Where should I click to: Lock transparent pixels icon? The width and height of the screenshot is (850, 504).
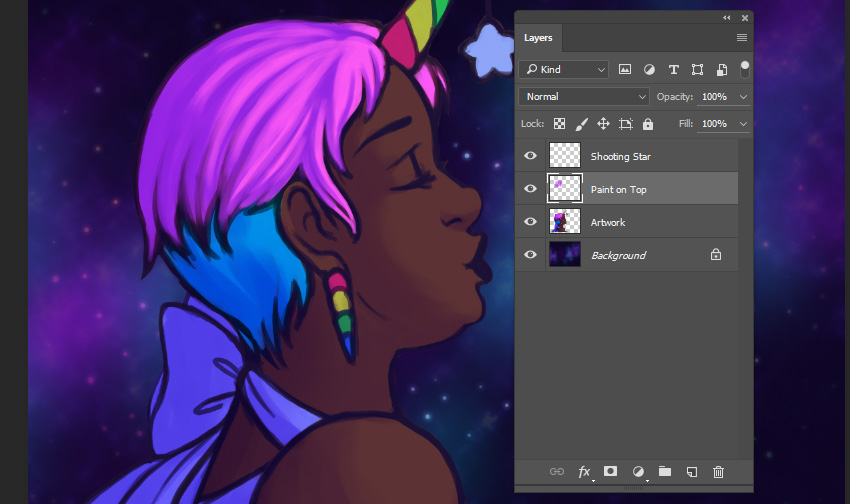(559, 124)
